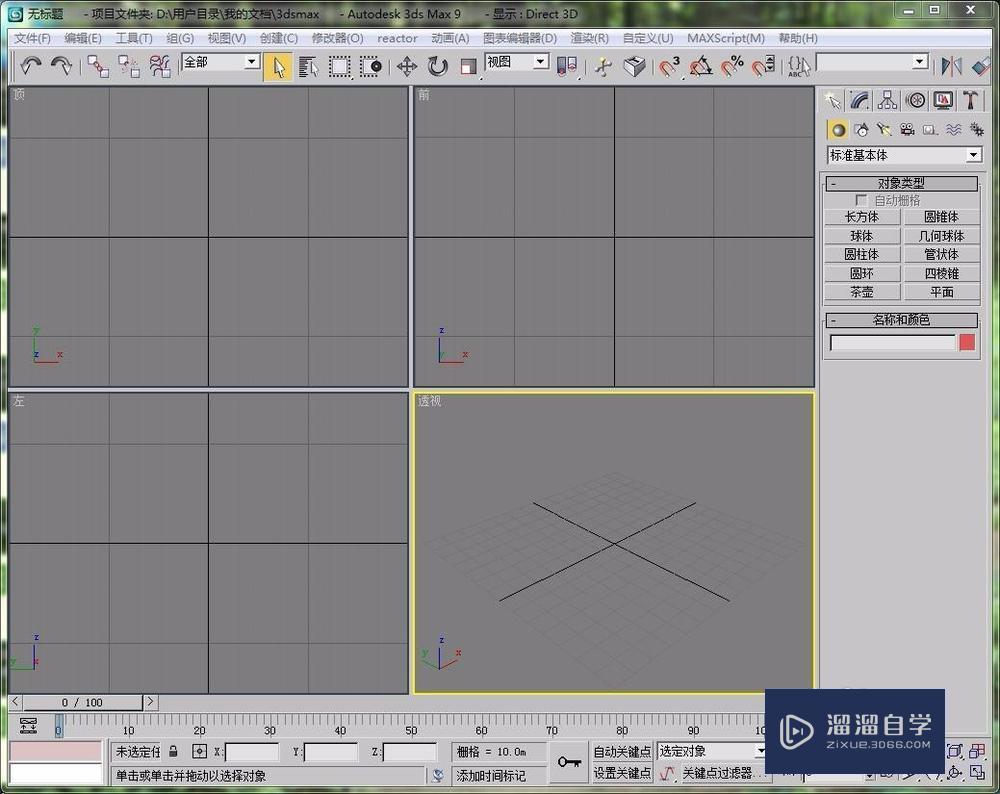Click the large Set Keys key icon
The height and width of the screenshot is (794, 1000).
(x=569, y=762)
